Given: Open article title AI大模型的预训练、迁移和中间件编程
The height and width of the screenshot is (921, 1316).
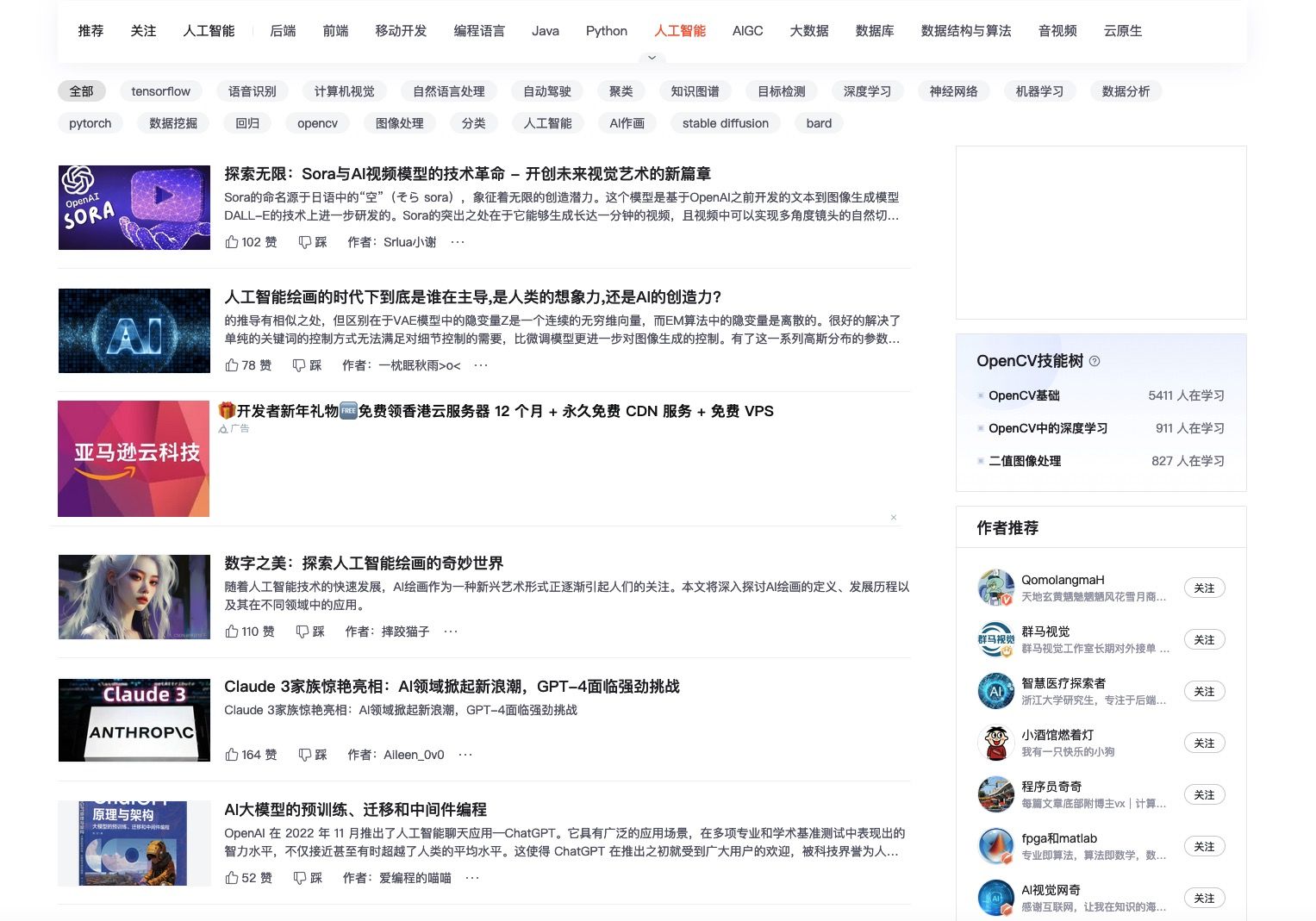Looking at the screenshot, I should pyautogui.click(x=355, y=809).
